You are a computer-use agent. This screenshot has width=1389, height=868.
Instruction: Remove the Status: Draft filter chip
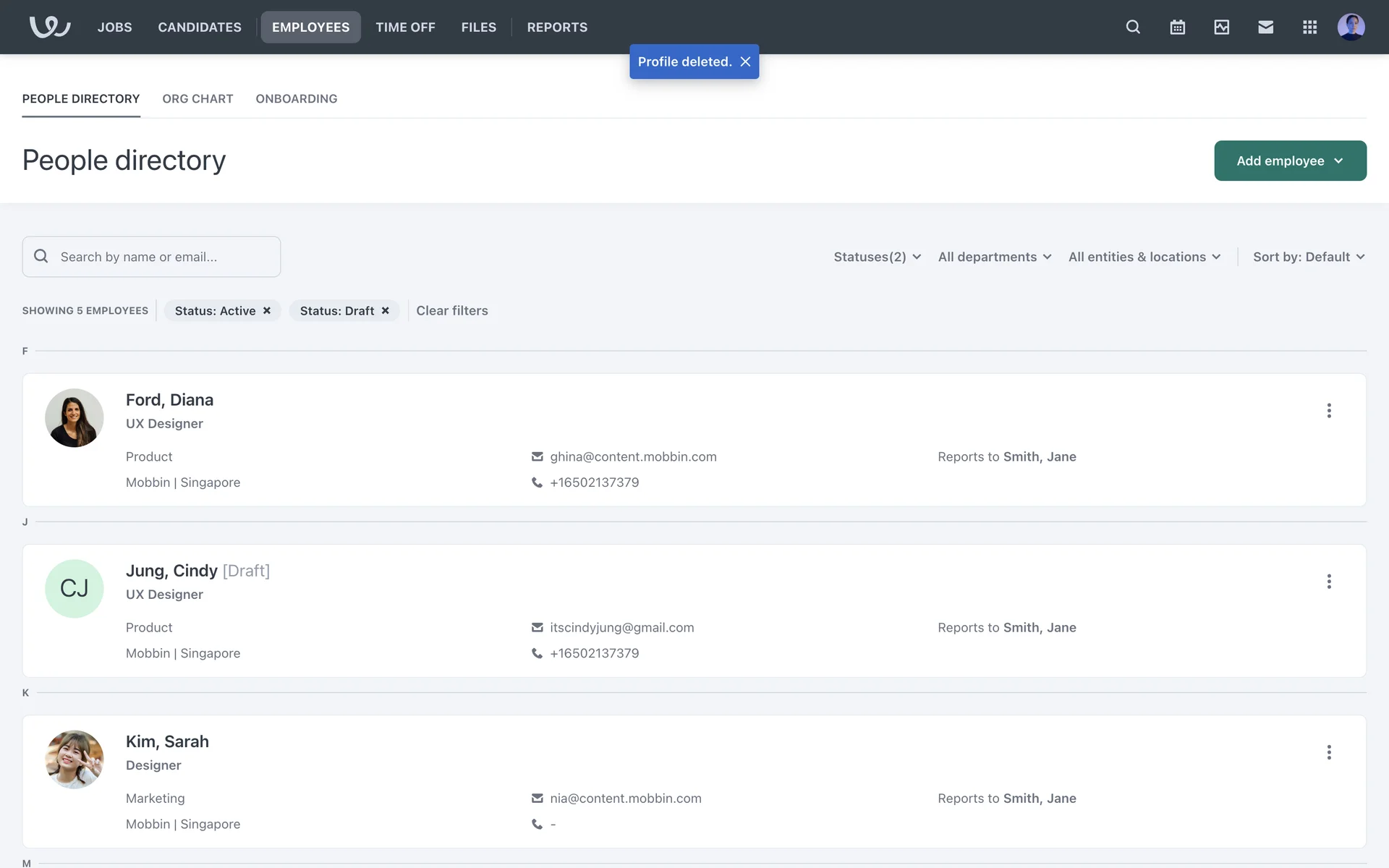[x=386, y=311]
